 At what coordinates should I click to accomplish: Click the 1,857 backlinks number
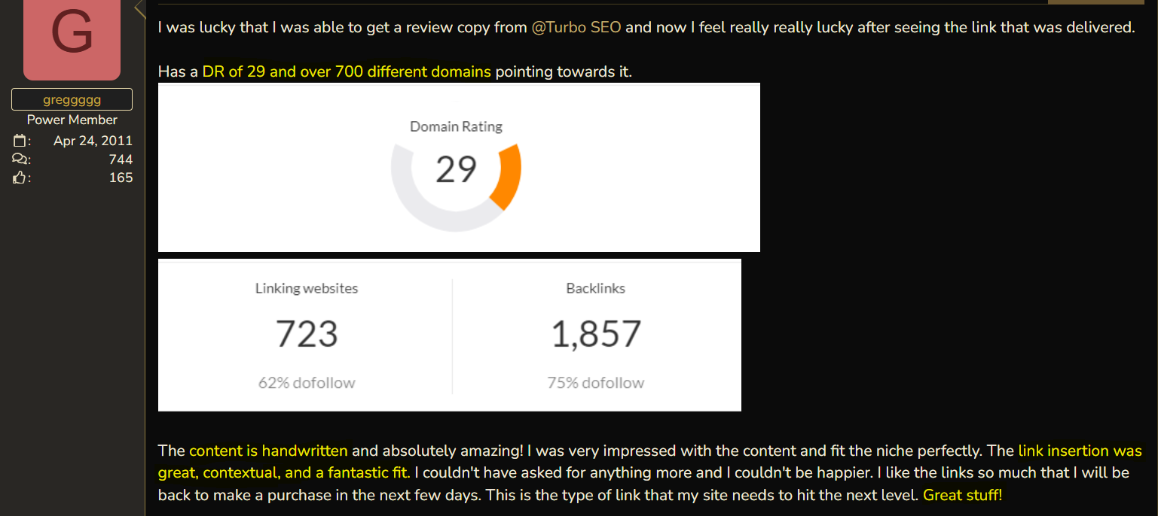(596, 334)
